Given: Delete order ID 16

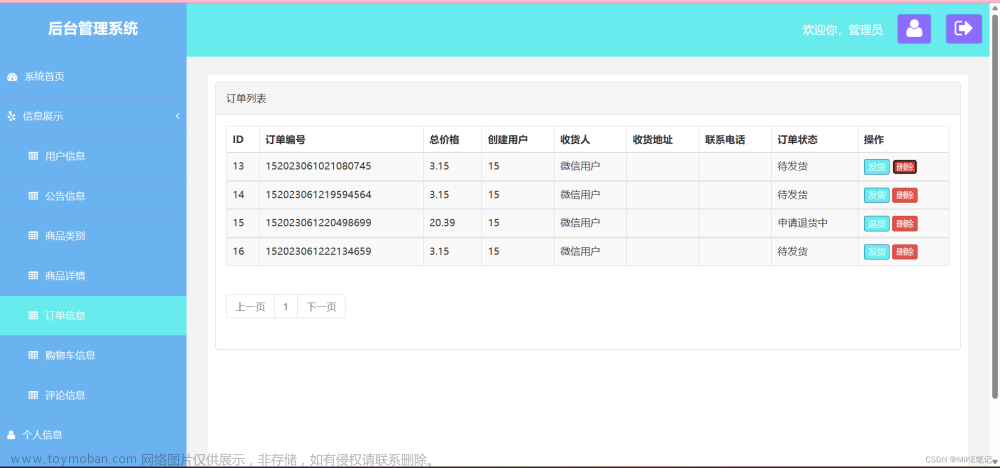Looking at the screenshot, I should click(x=905, y=252).
